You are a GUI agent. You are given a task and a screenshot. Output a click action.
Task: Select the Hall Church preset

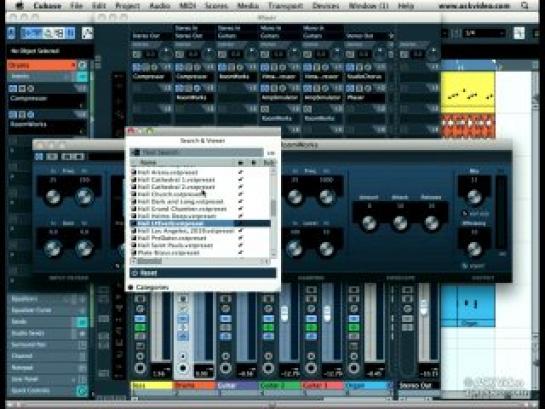tap(171, 194)
